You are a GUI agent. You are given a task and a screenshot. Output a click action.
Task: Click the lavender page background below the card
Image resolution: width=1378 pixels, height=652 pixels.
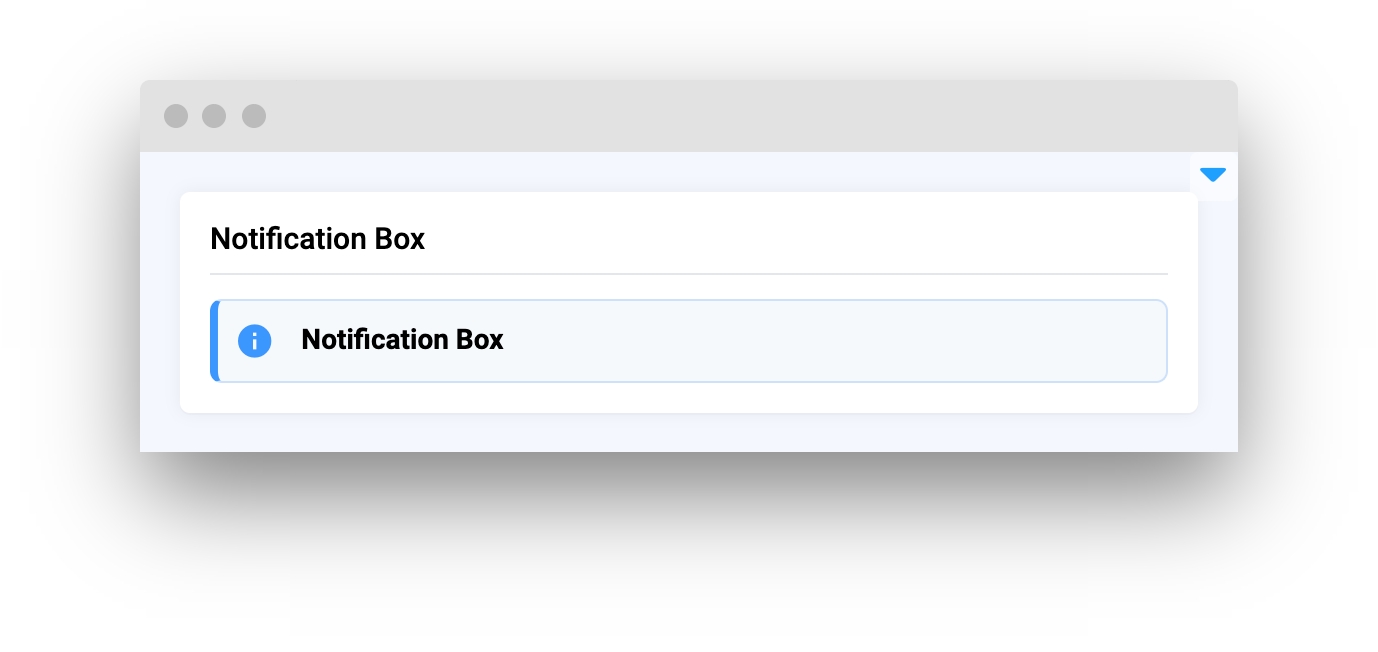coord(689,433)
